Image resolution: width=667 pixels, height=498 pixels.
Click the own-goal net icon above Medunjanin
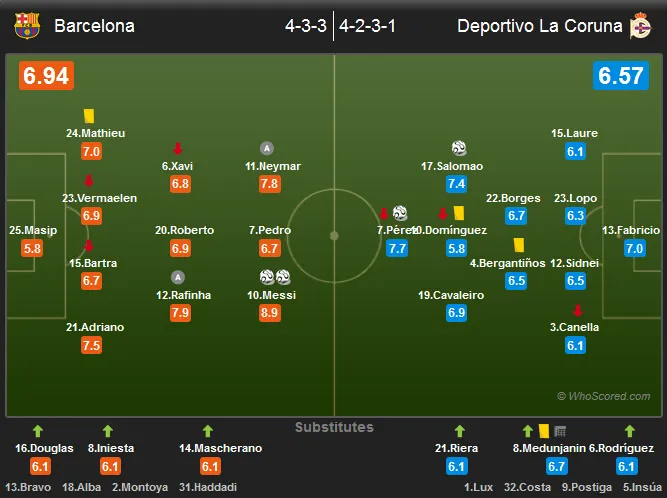[560, 432]
